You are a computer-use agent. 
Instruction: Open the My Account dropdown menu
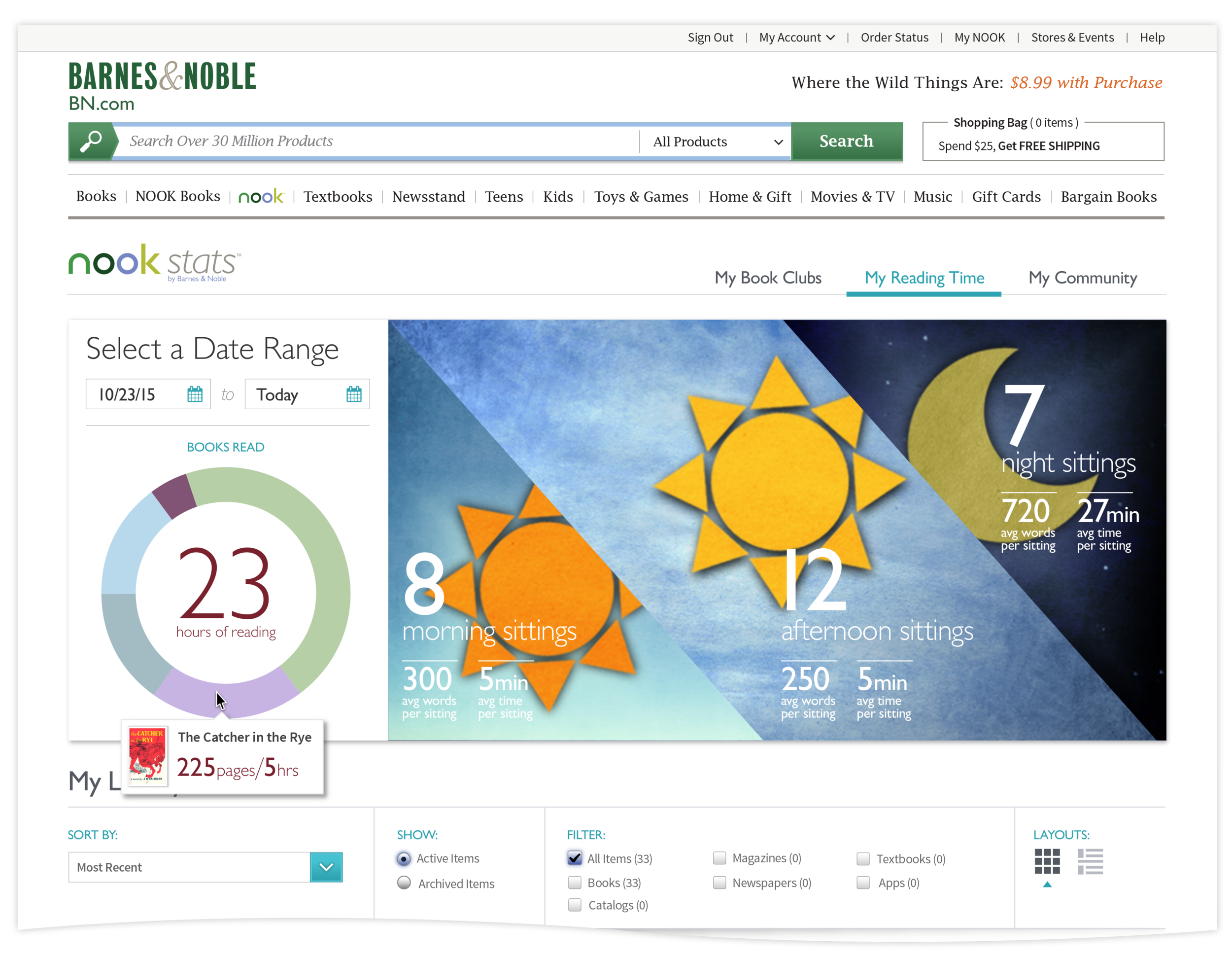796,37
